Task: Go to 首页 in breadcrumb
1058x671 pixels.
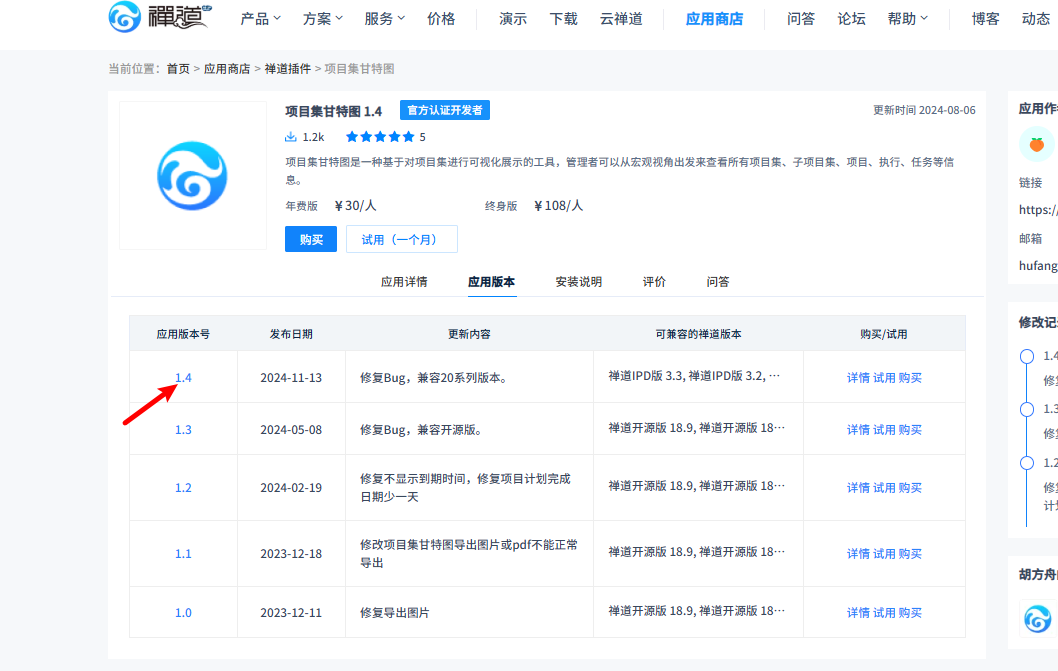Action: pyautogui.click(x=178, y=69)
